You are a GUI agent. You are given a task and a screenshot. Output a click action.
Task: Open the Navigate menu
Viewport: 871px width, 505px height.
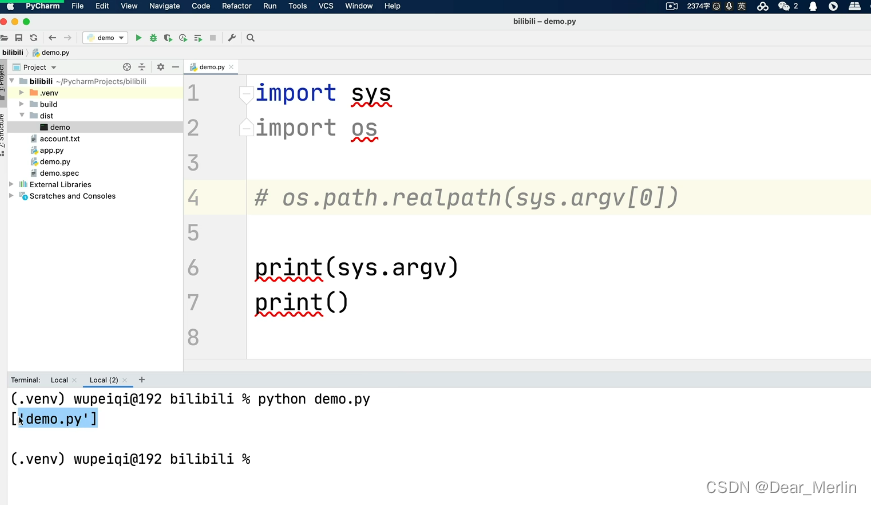tap(164, 6)
